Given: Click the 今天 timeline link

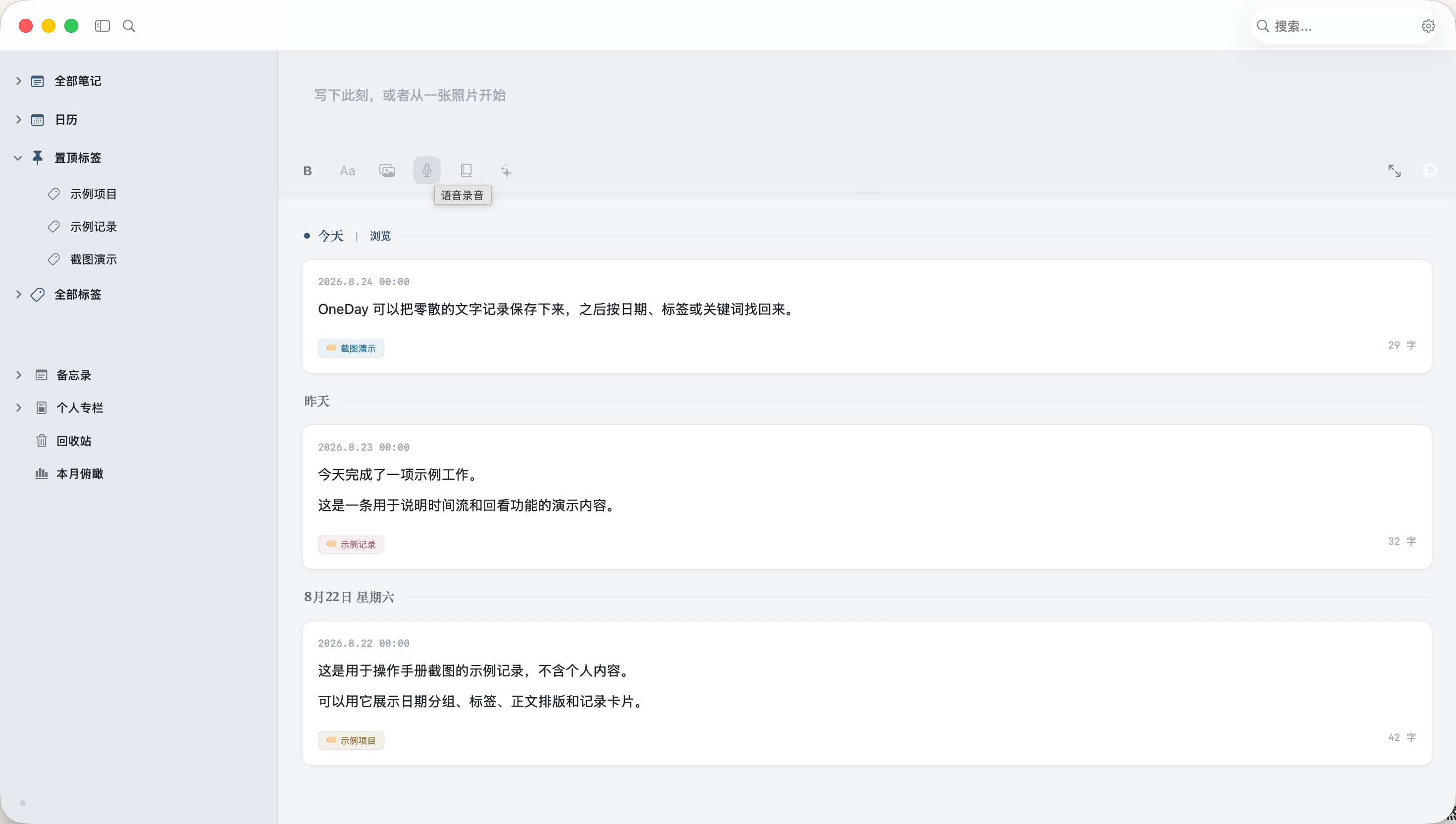Looking at the screenshot, I should click(331, 236).
